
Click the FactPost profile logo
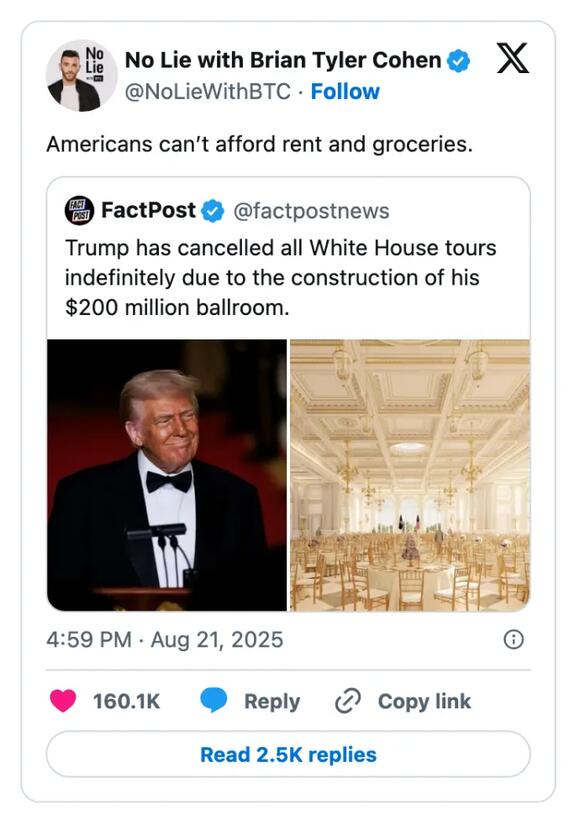pos(78,210)
